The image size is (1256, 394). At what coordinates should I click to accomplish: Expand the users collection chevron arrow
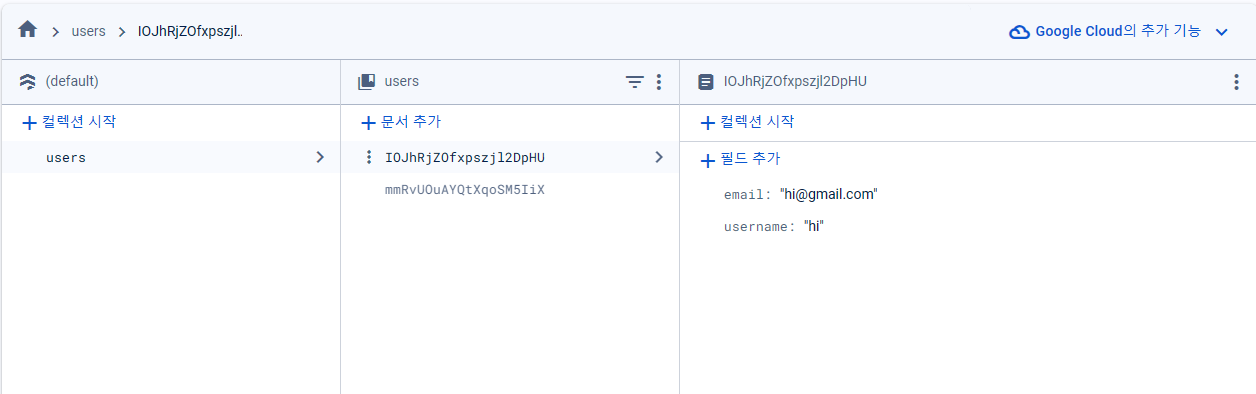point(320,157)
